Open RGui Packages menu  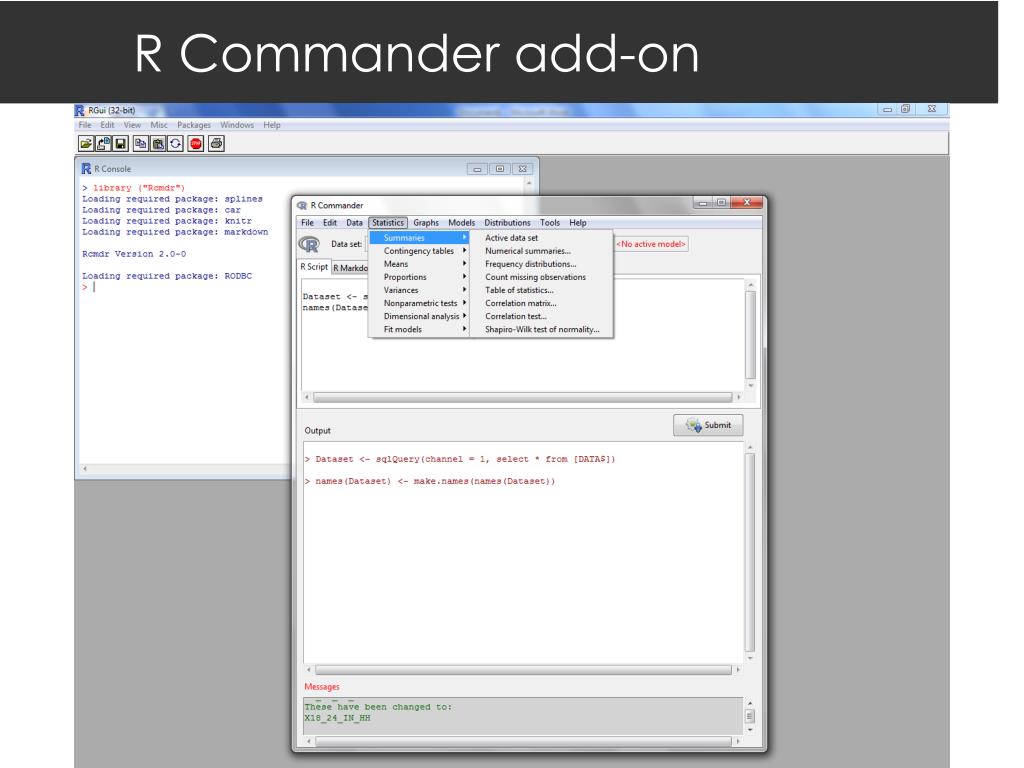point(194,125)
